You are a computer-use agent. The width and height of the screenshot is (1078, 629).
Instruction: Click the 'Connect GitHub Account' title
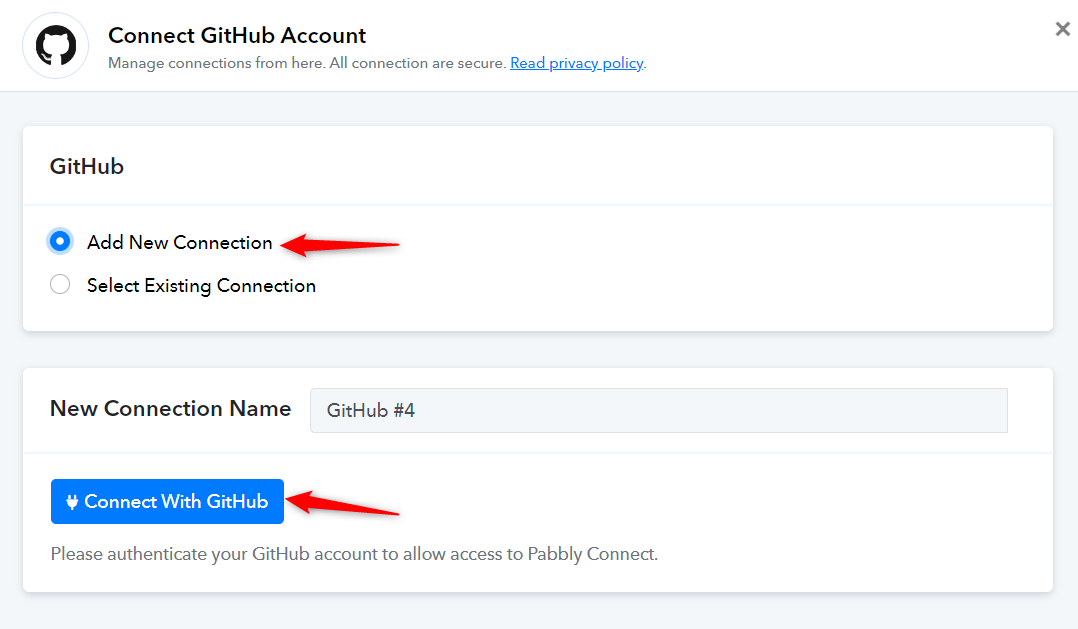(237, 35)
